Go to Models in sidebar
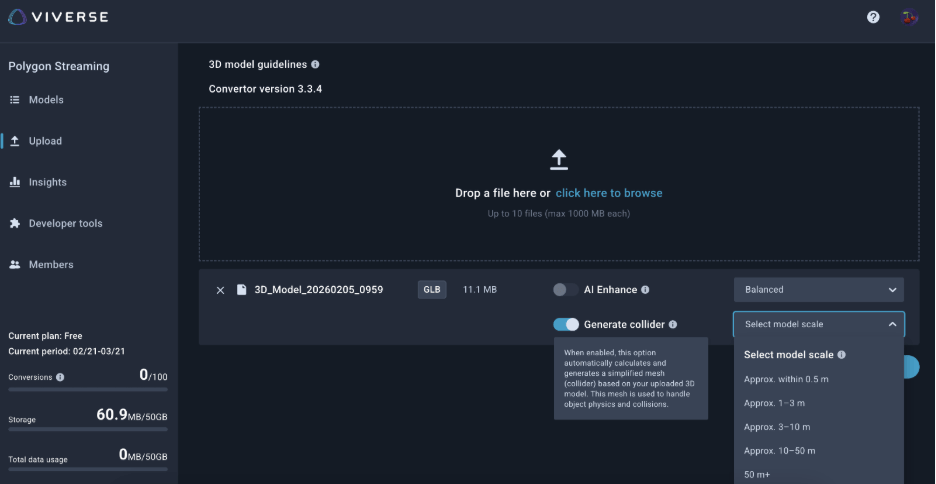Screen dimensions: 936x484 pyautogui.click(x=46, y=100)
